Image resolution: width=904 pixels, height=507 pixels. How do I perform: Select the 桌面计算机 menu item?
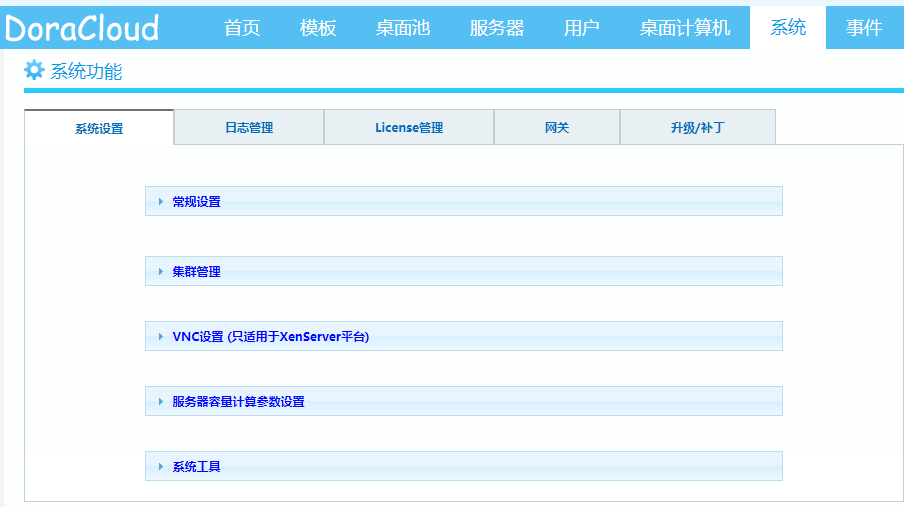coord(685,28)
